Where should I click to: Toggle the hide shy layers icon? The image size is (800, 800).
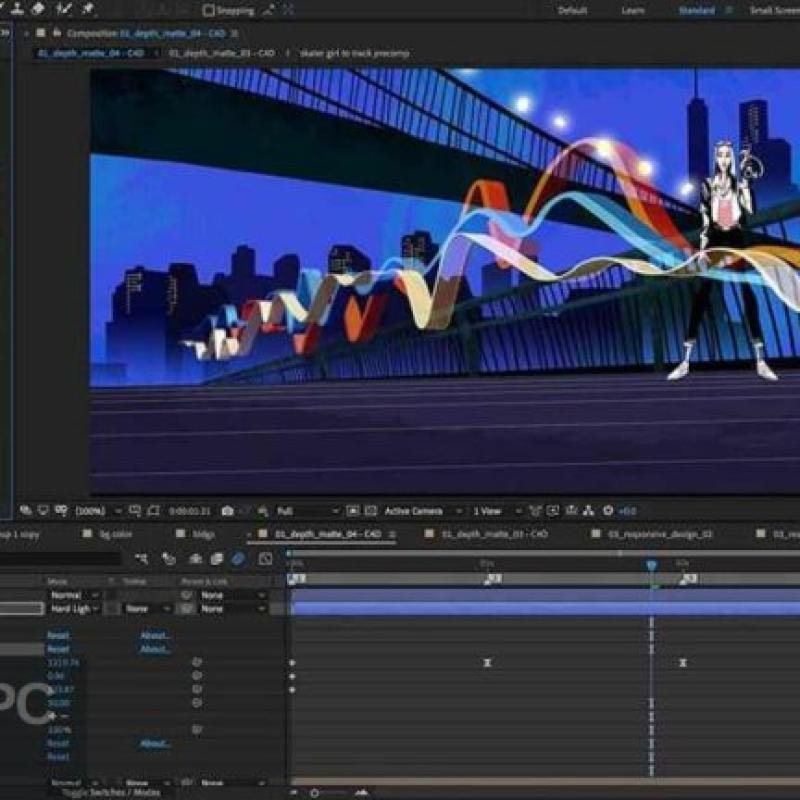(195, 559)
